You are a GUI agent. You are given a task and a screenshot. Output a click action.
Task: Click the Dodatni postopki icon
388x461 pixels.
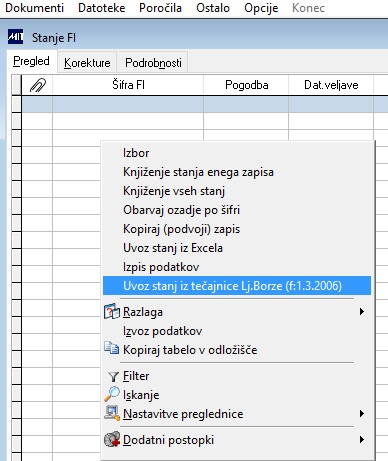coord(112,439)
